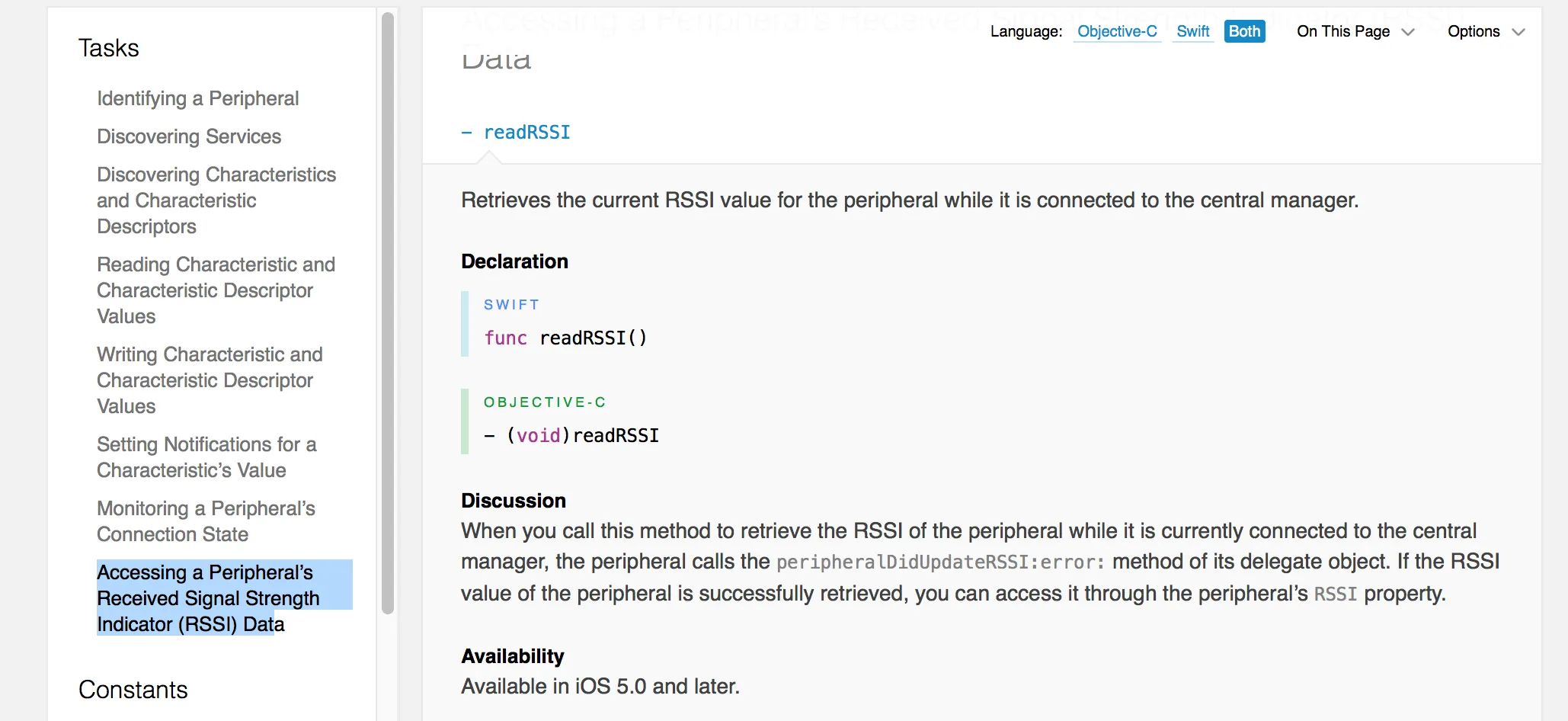Jump to Reading Characteristic and Descriptor Values
Viewport: 1568px width, 721px height.
[216, 290]
